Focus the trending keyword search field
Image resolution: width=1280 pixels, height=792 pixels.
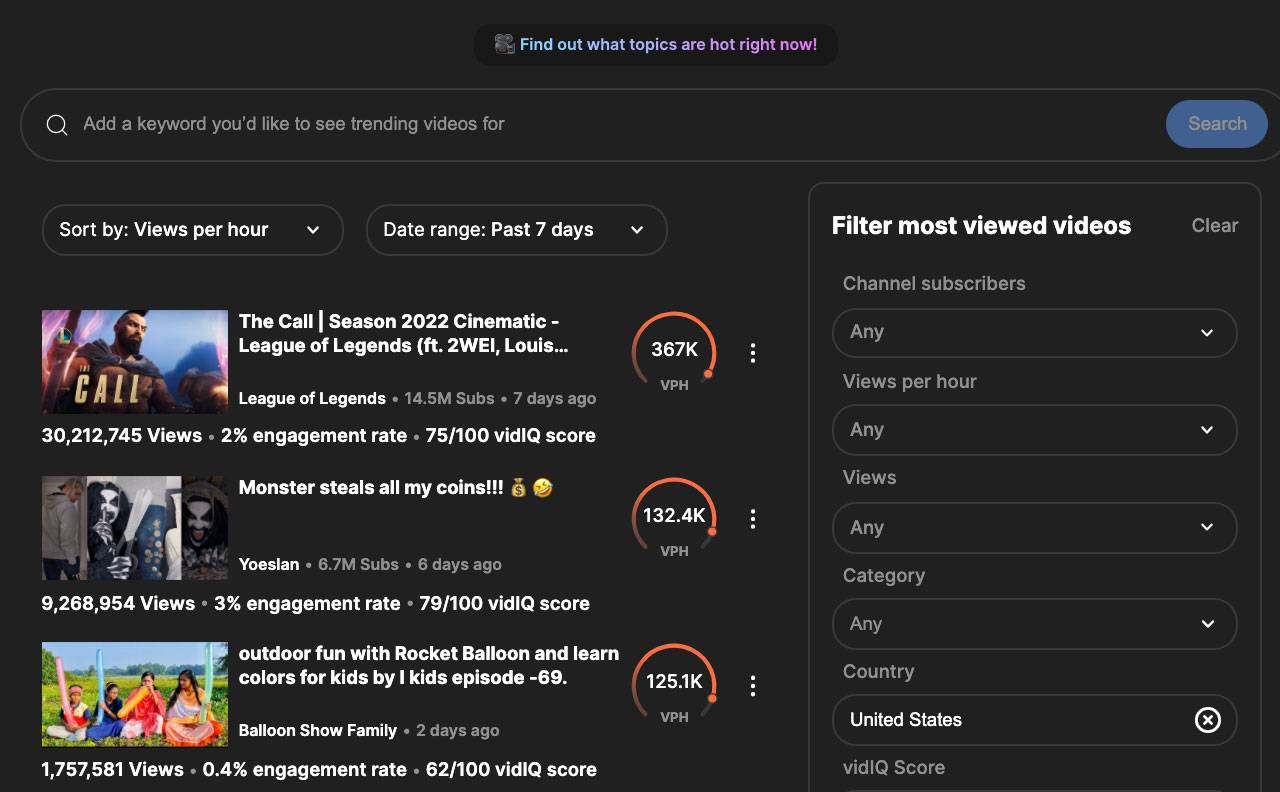600,124
